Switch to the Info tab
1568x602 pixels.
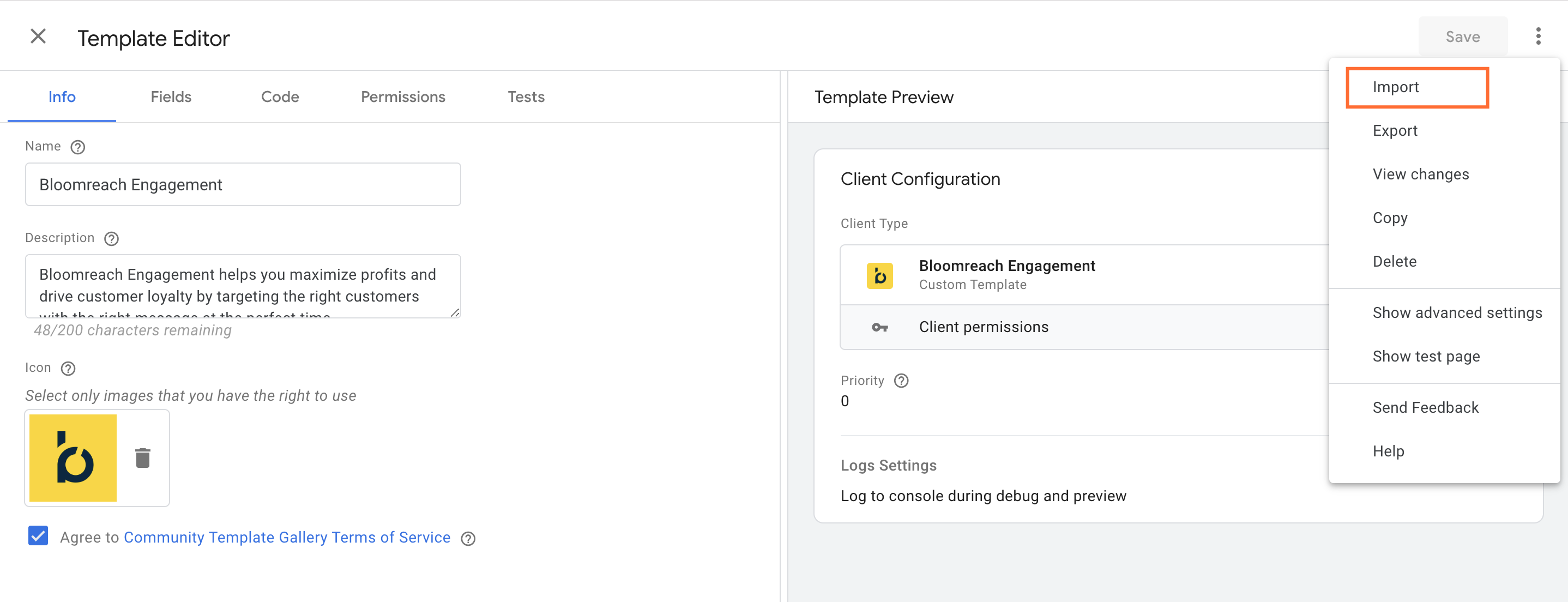62,97
